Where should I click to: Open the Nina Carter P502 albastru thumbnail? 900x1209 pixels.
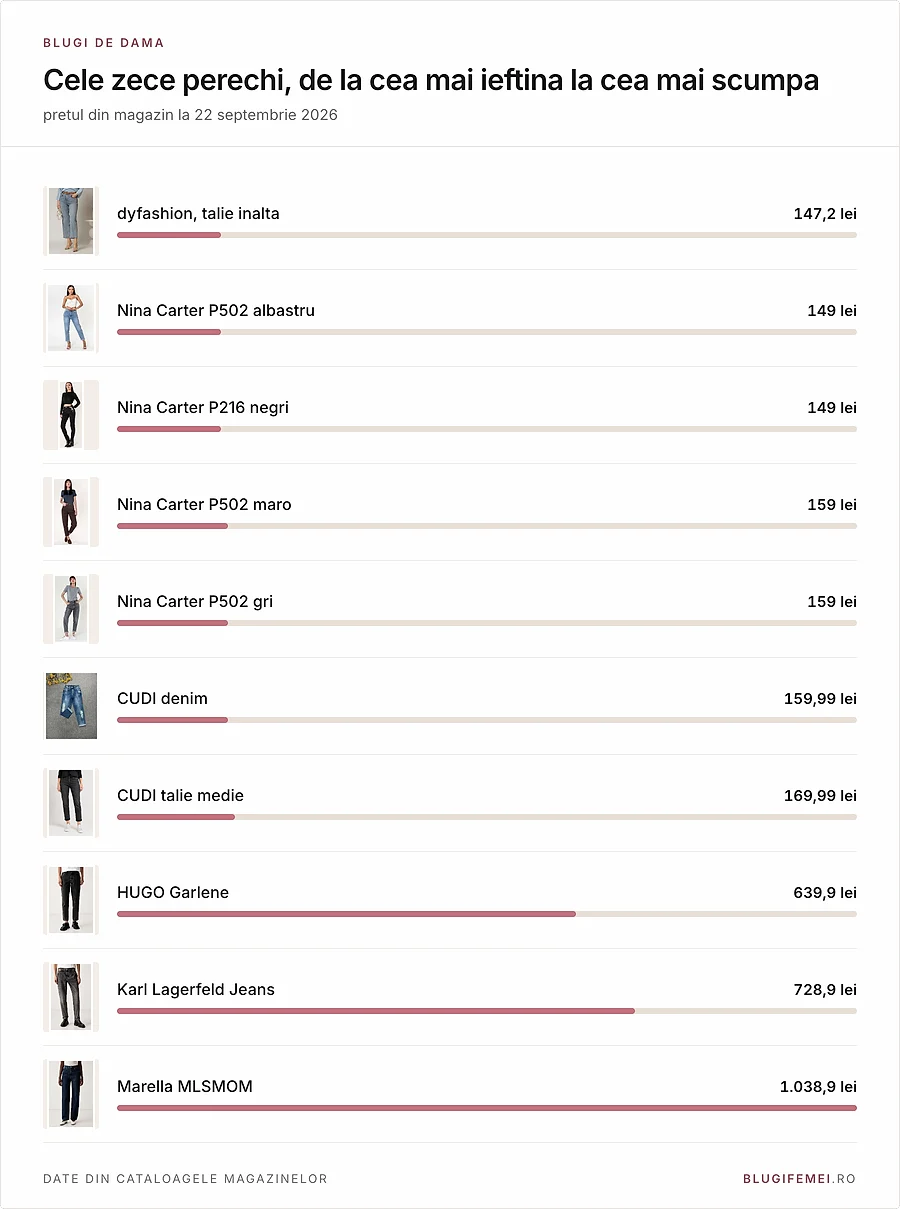pos(71,318)
